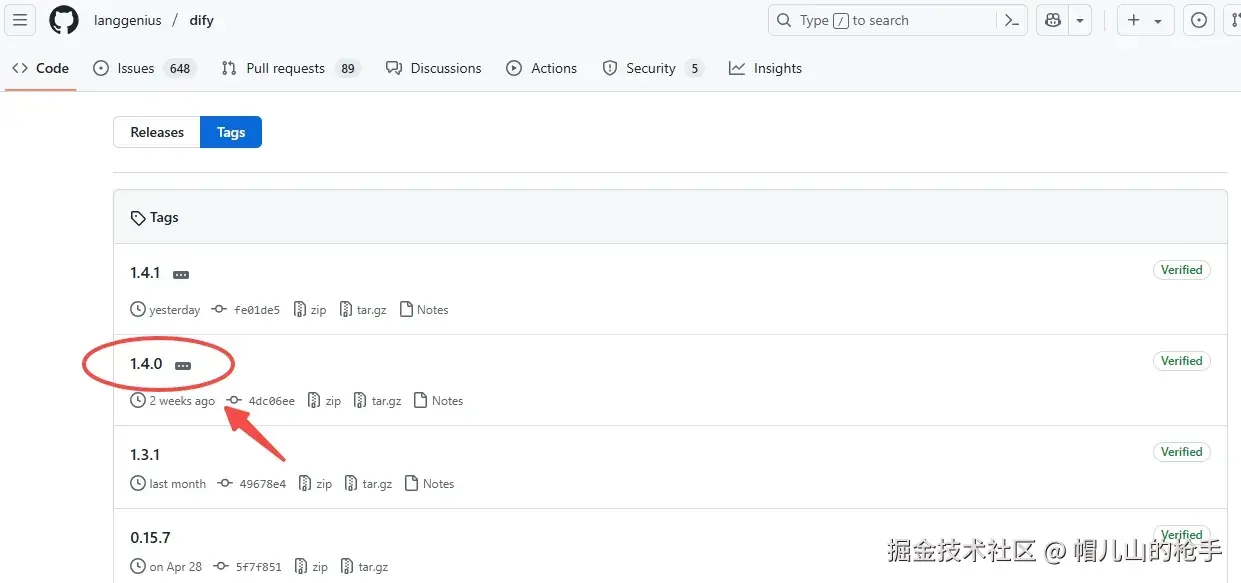Open the create new plus dropdown
Viewport: 1241px width, 583px height.
click(1145, 20)
